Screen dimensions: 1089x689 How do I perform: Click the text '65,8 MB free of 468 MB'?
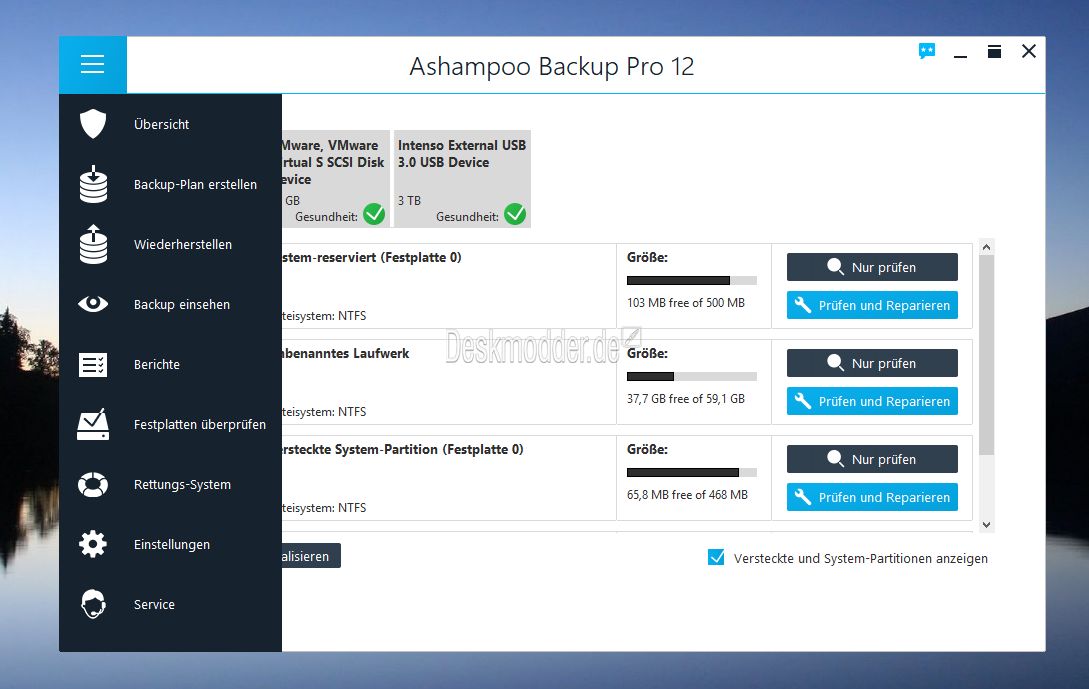tap(688, 495)
